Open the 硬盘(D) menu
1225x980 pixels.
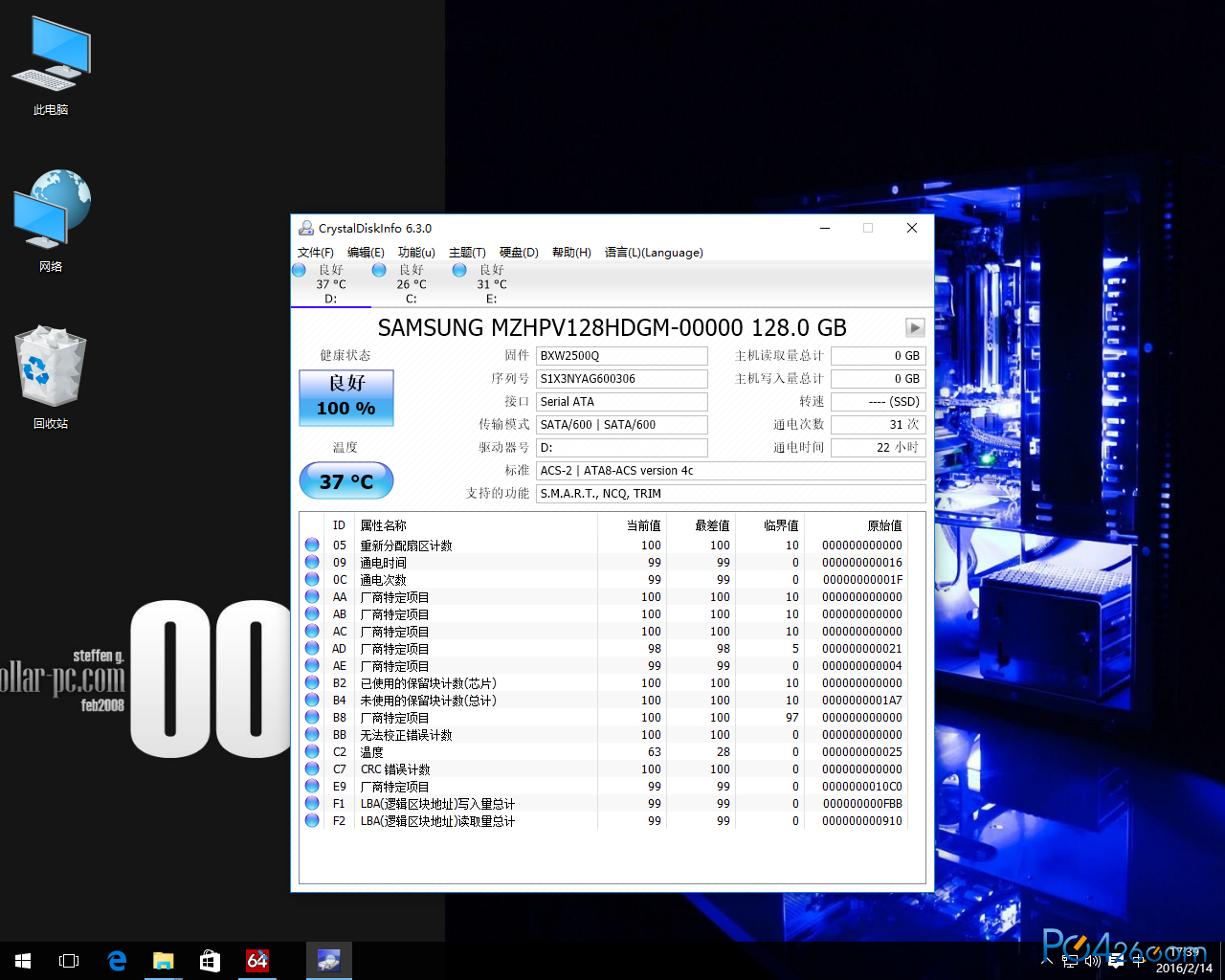(x=519, y=253)
